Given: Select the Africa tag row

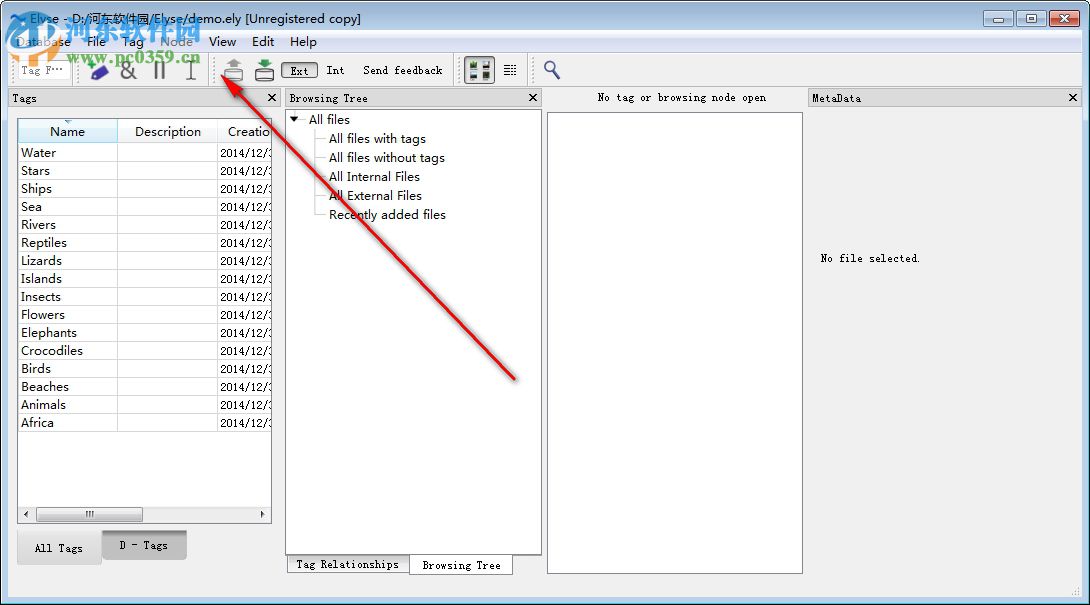Looking at the screenshot, I should pyautogui.click(x=145, y=423).
